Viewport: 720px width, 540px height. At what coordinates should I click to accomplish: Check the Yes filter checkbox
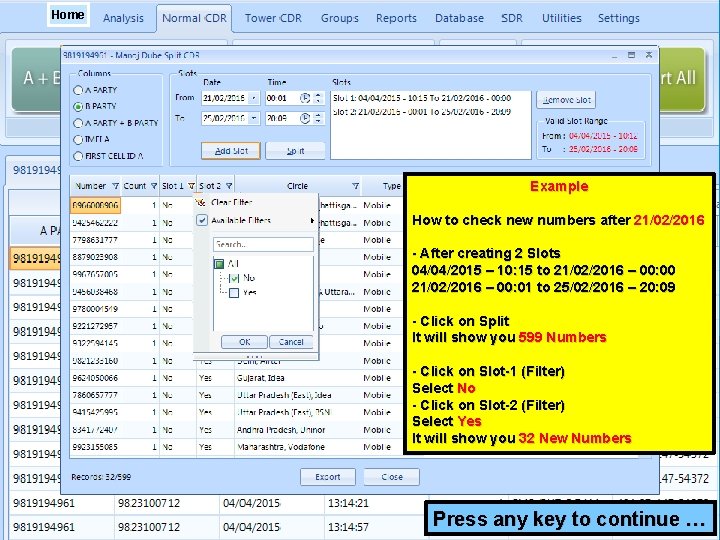[x=234, y=292]
